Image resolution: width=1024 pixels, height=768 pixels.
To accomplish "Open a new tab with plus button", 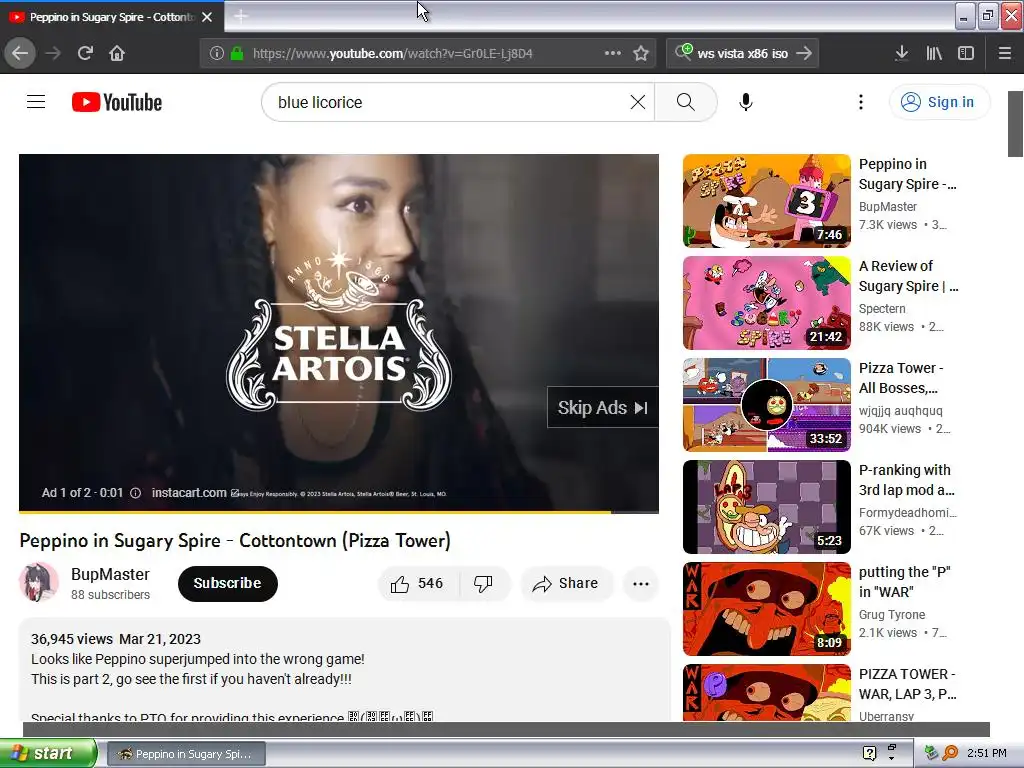I will [x=241, y=16].
